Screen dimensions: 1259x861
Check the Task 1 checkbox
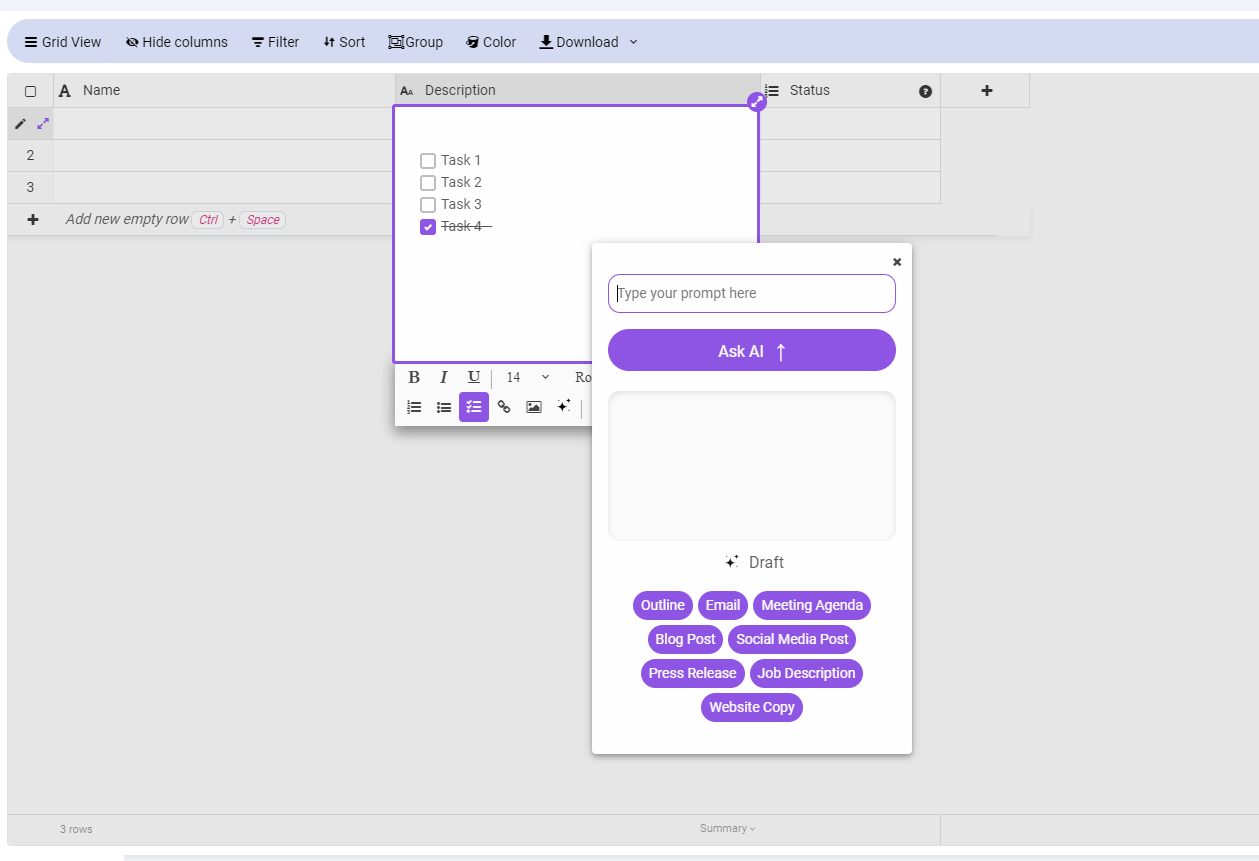[428, 161]
